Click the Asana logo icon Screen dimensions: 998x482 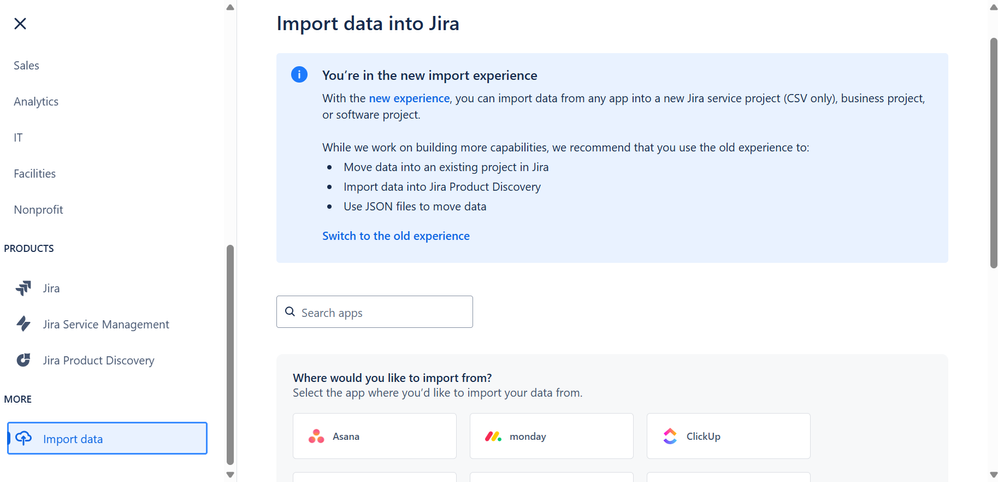316,437
